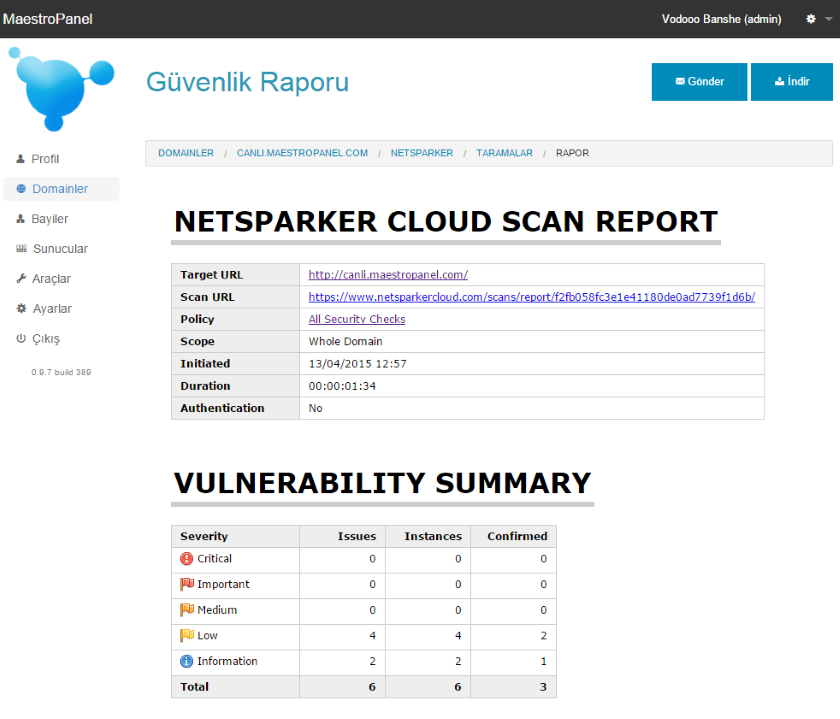Click the Ayarlar gear icon in sidebar
Viewport: 840px width, 719px height.
pos(21,309)
